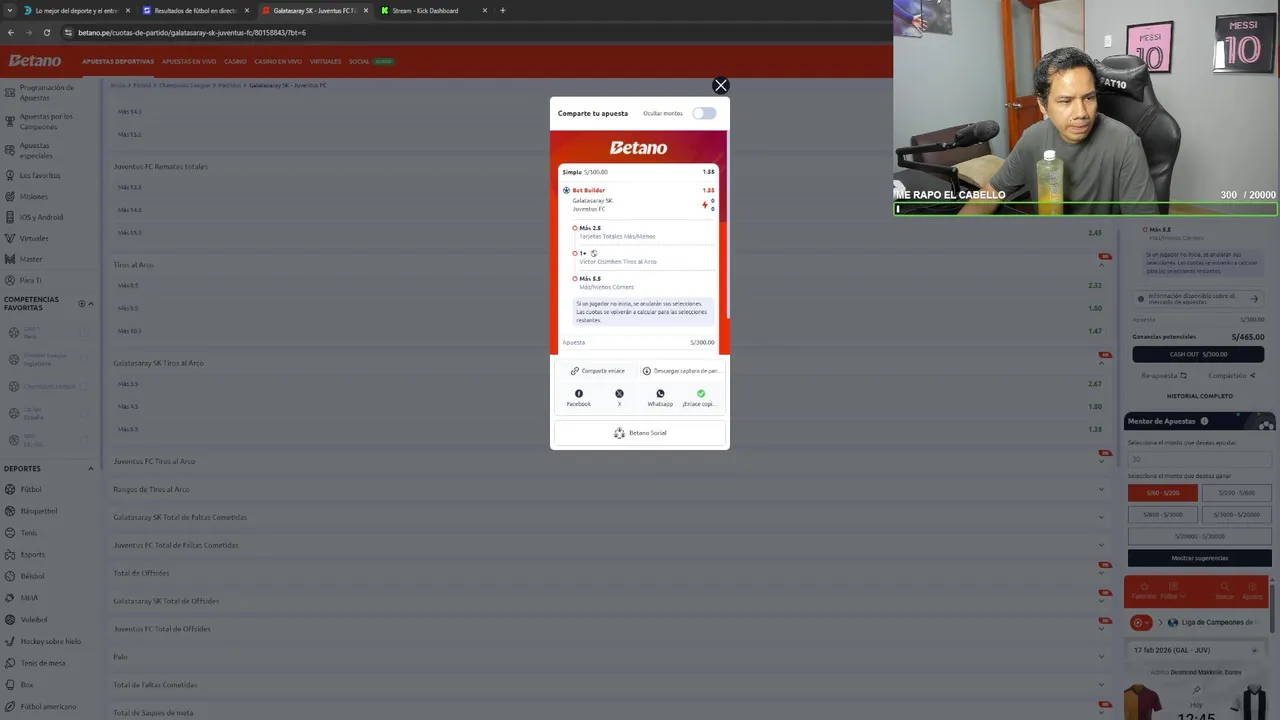Add a favorite competition with plus icon

coord(82,303)
